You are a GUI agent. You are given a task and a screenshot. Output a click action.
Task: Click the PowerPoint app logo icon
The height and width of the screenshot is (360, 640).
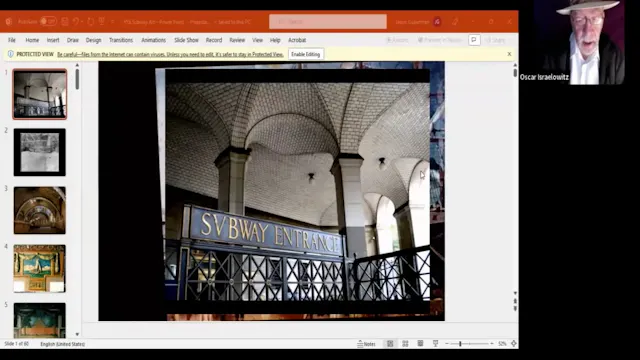9,21
